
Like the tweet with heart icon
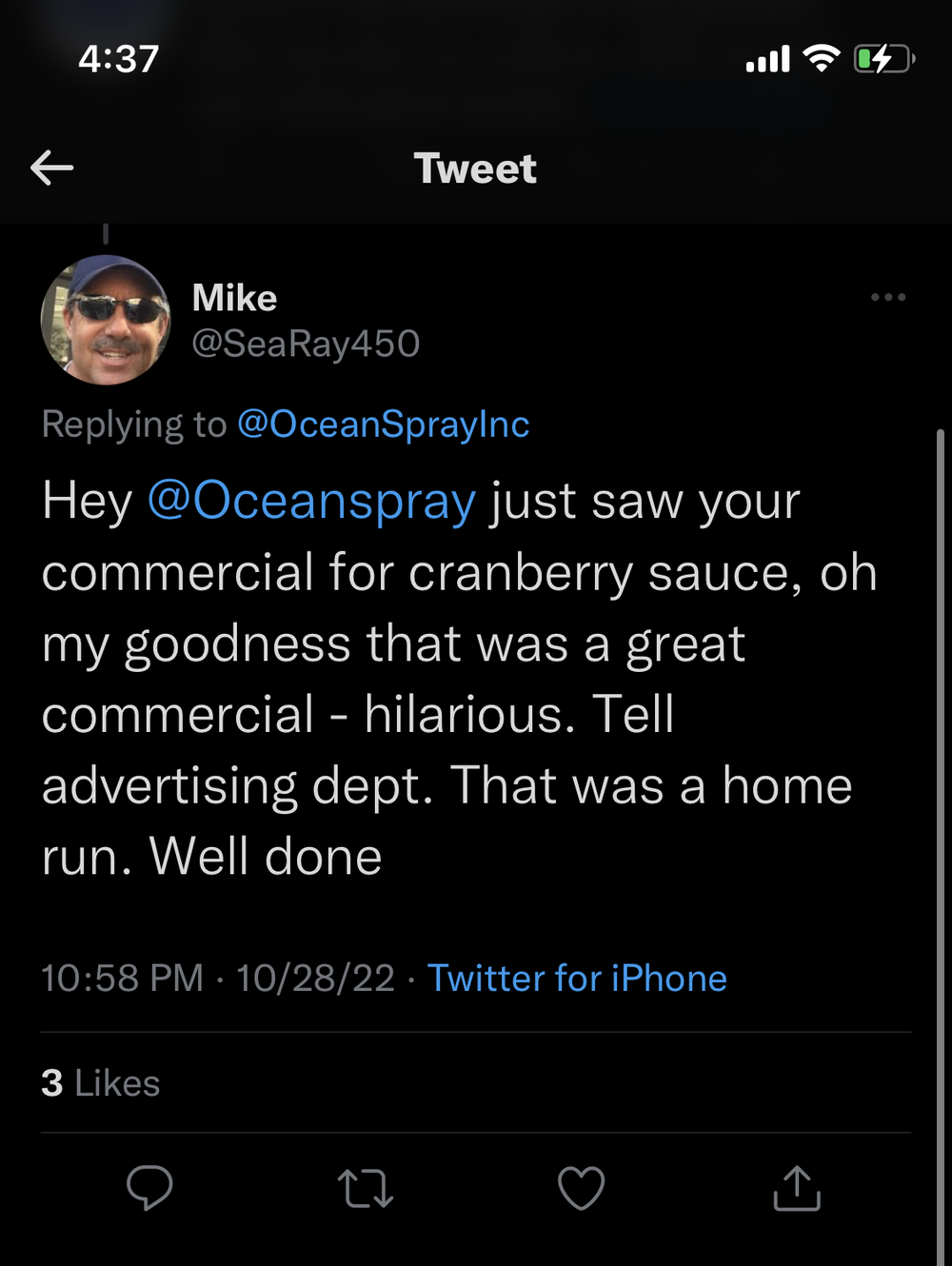point(581,1188)
